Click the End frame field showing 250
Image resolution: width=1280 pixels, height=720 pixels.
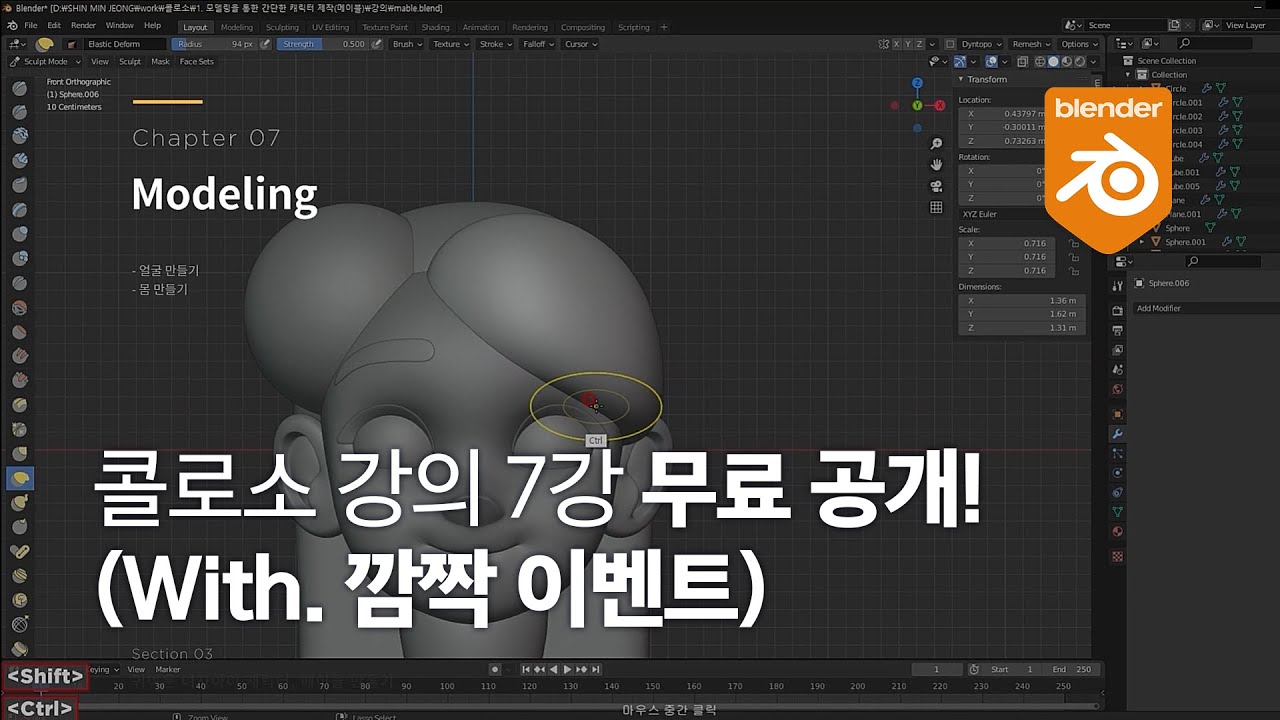[1070, 669]
